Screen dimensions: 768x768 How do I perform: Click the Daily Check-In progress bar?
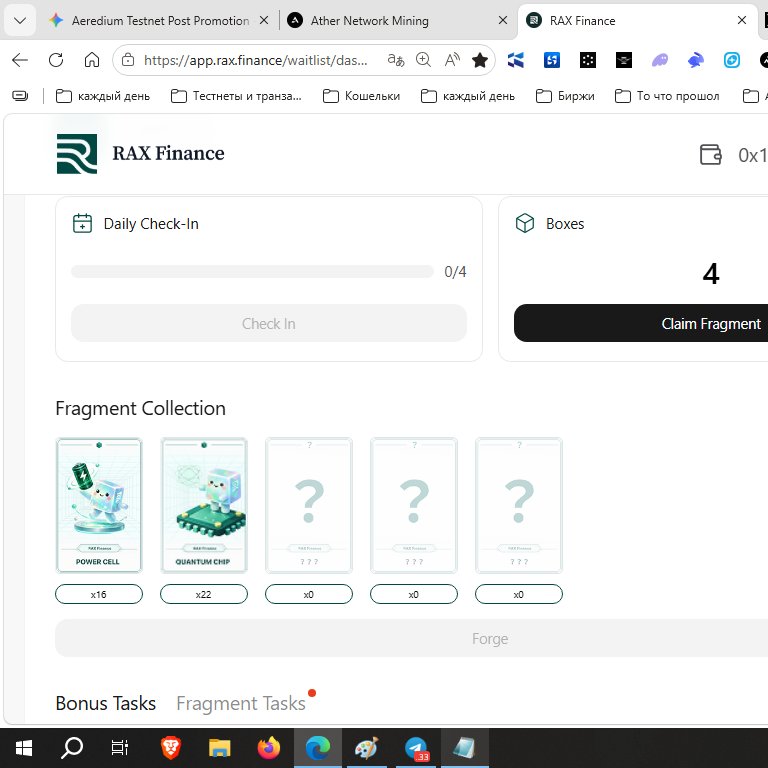252,271
